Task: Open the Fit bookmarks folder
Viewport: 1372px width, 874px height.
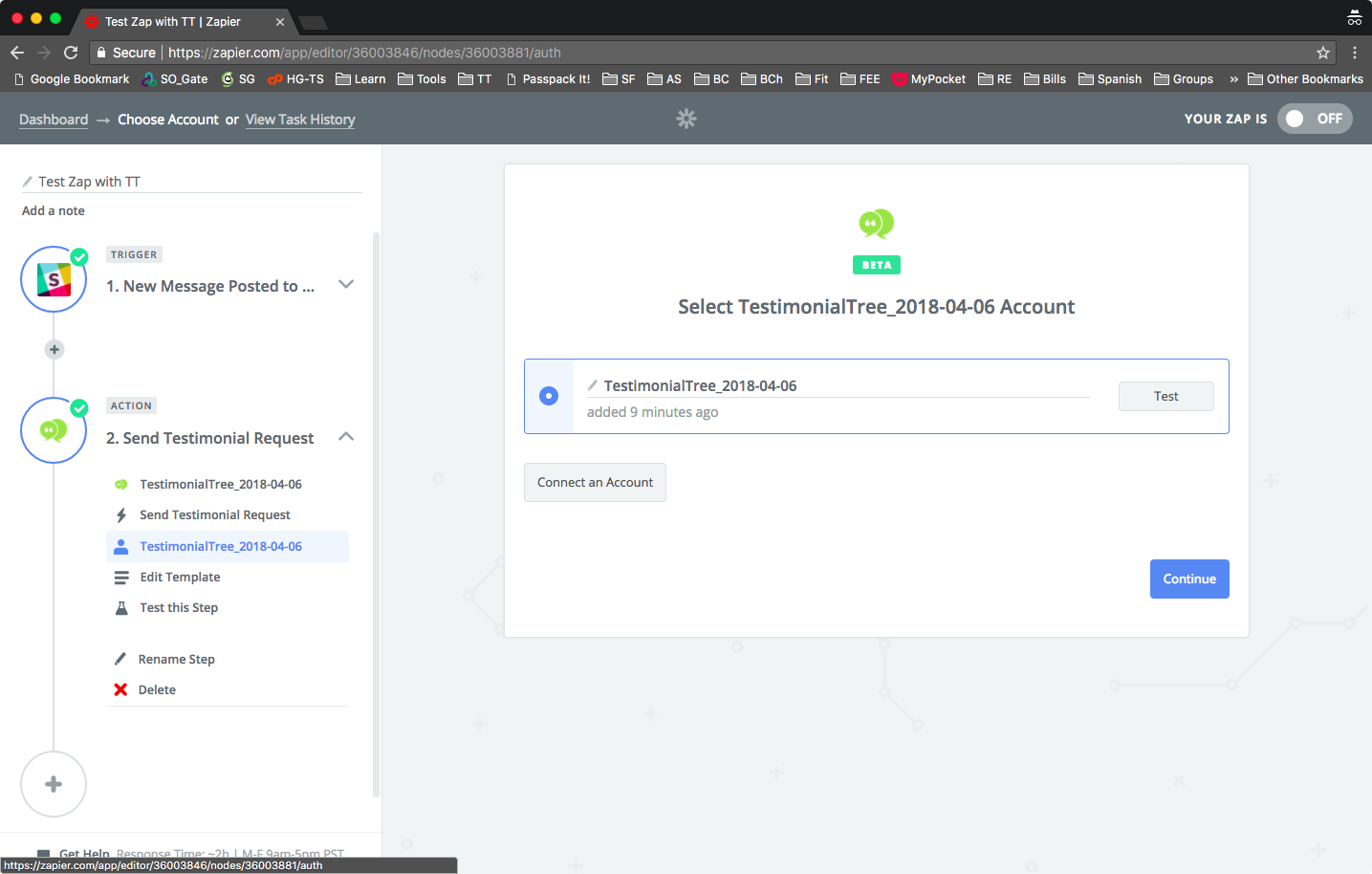Action: [x=812, y=79]
